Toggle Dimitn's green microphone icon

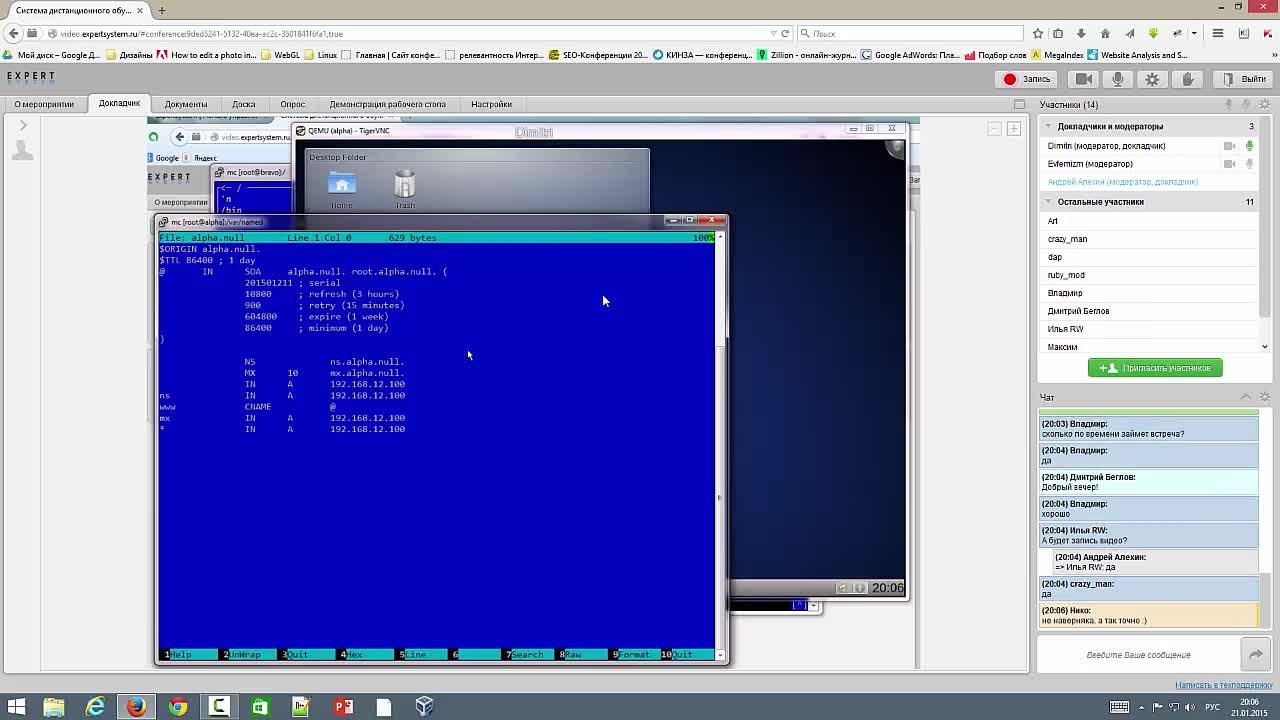point(1249,146)
